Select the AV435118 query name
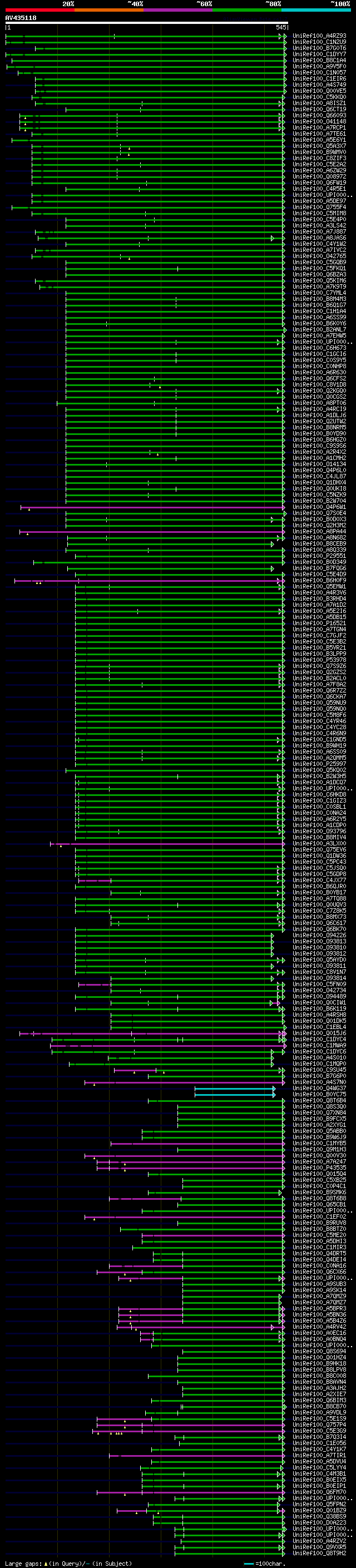356x1568 pixels. 21,18
